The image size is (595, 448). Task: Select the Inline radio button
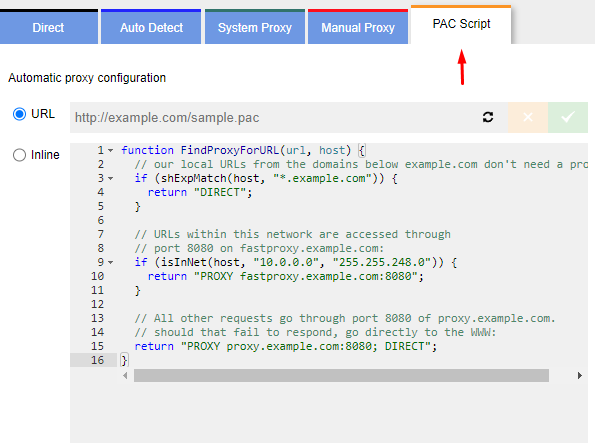[19, 155]
